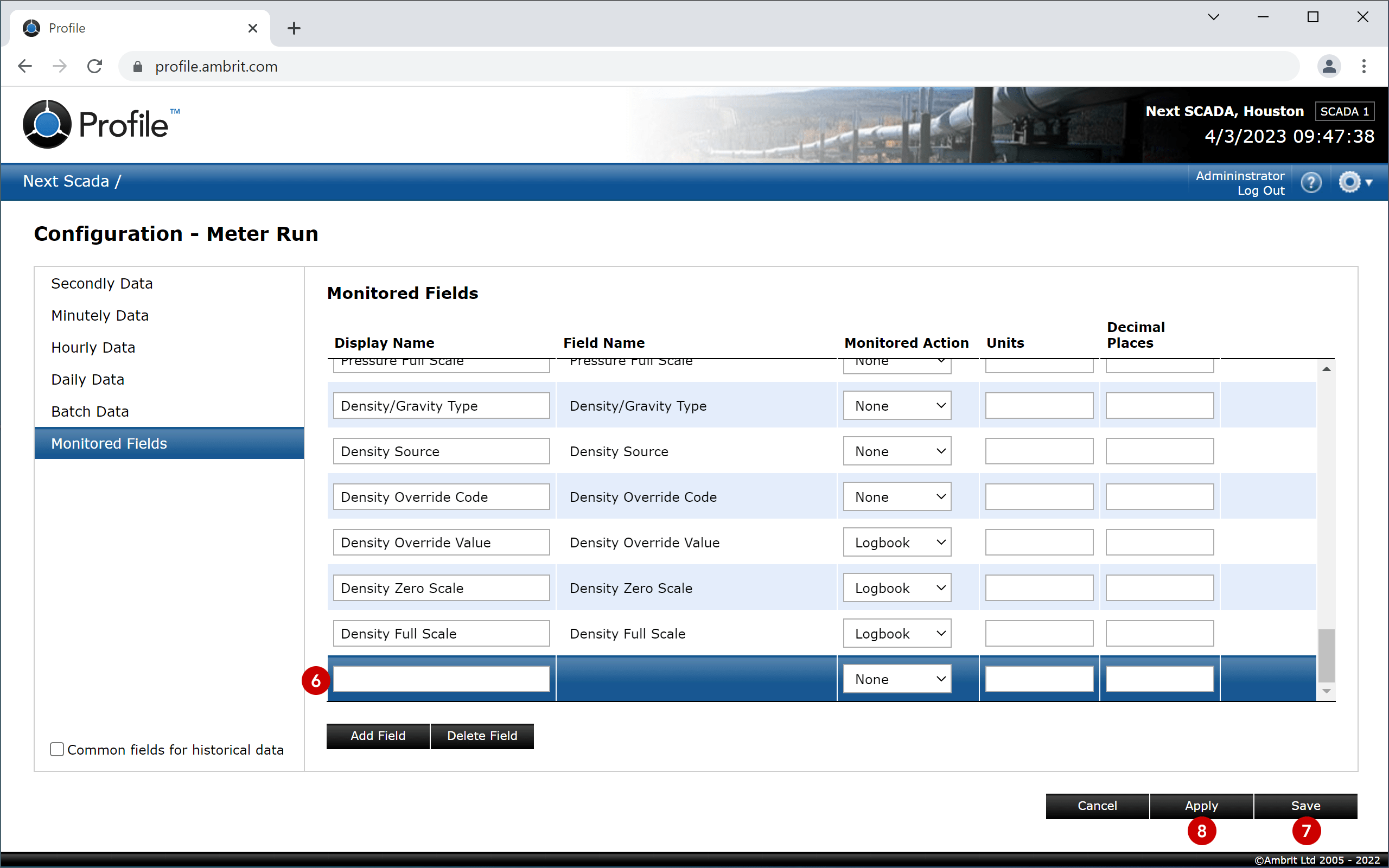Open Monitored Action dropdown for Density Override Code
1389x868 pixels.
[x=896, y=496]
